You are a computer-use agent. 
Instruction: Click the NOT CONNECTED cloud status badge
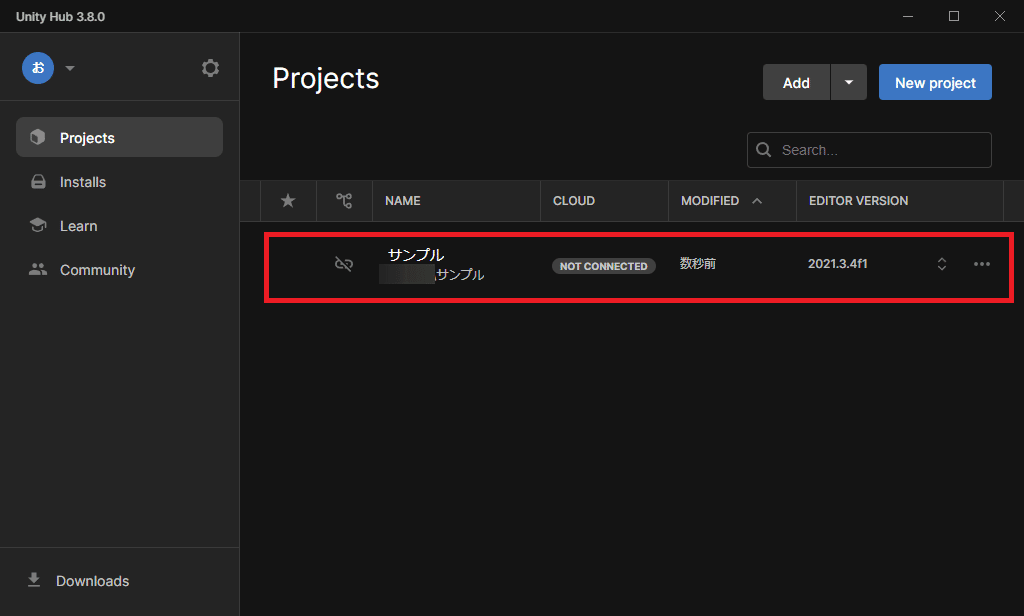pyautogui.click(x=603, y=266)
